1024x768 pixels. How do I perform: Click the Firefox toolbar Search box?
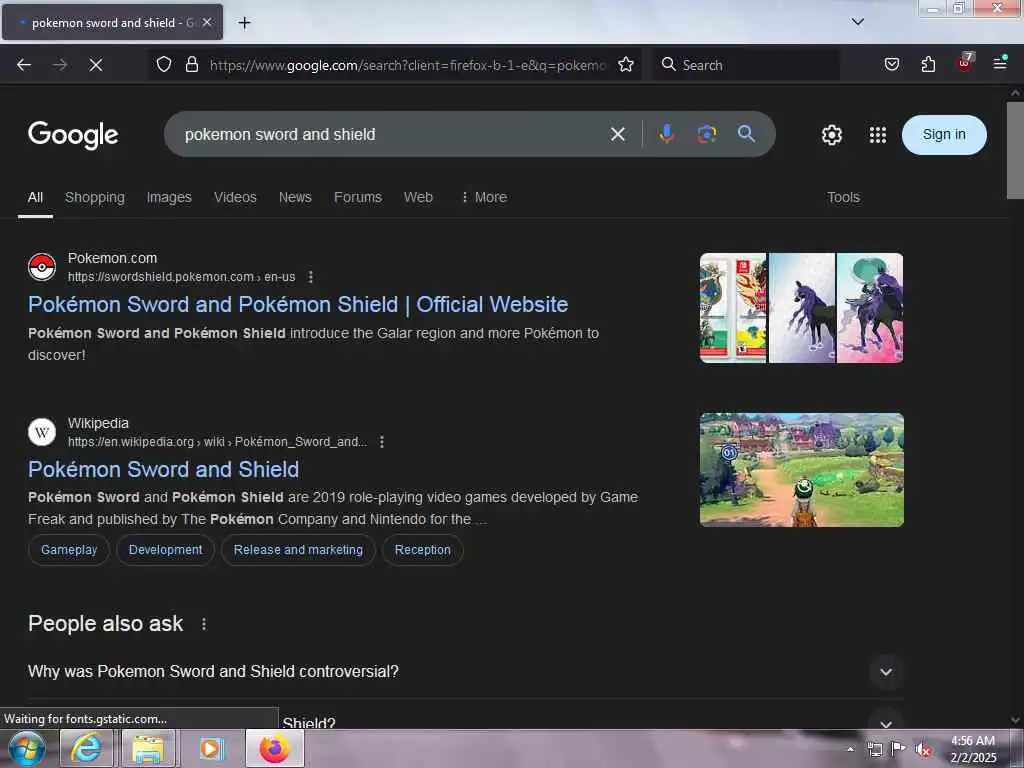tap(745, 65)
